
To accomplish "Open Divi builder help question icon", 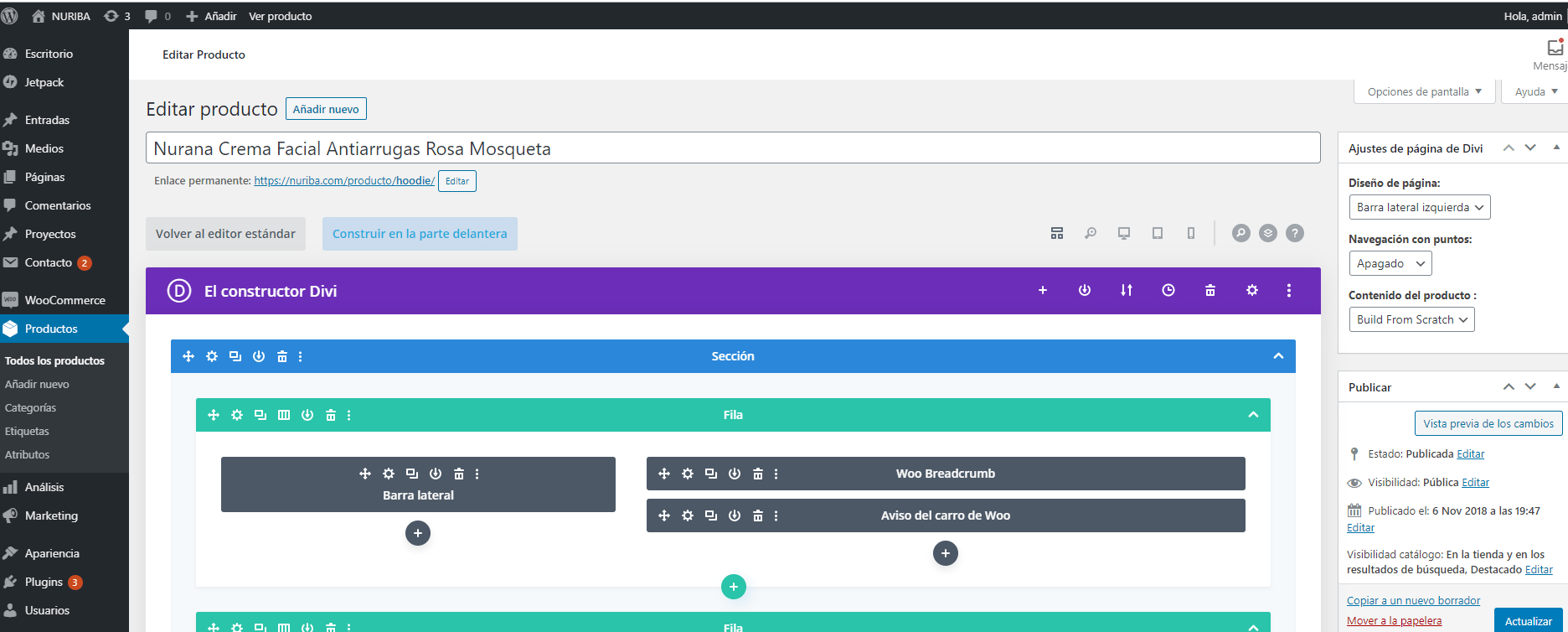I will pyautogui.click(x=1295, y=233).
